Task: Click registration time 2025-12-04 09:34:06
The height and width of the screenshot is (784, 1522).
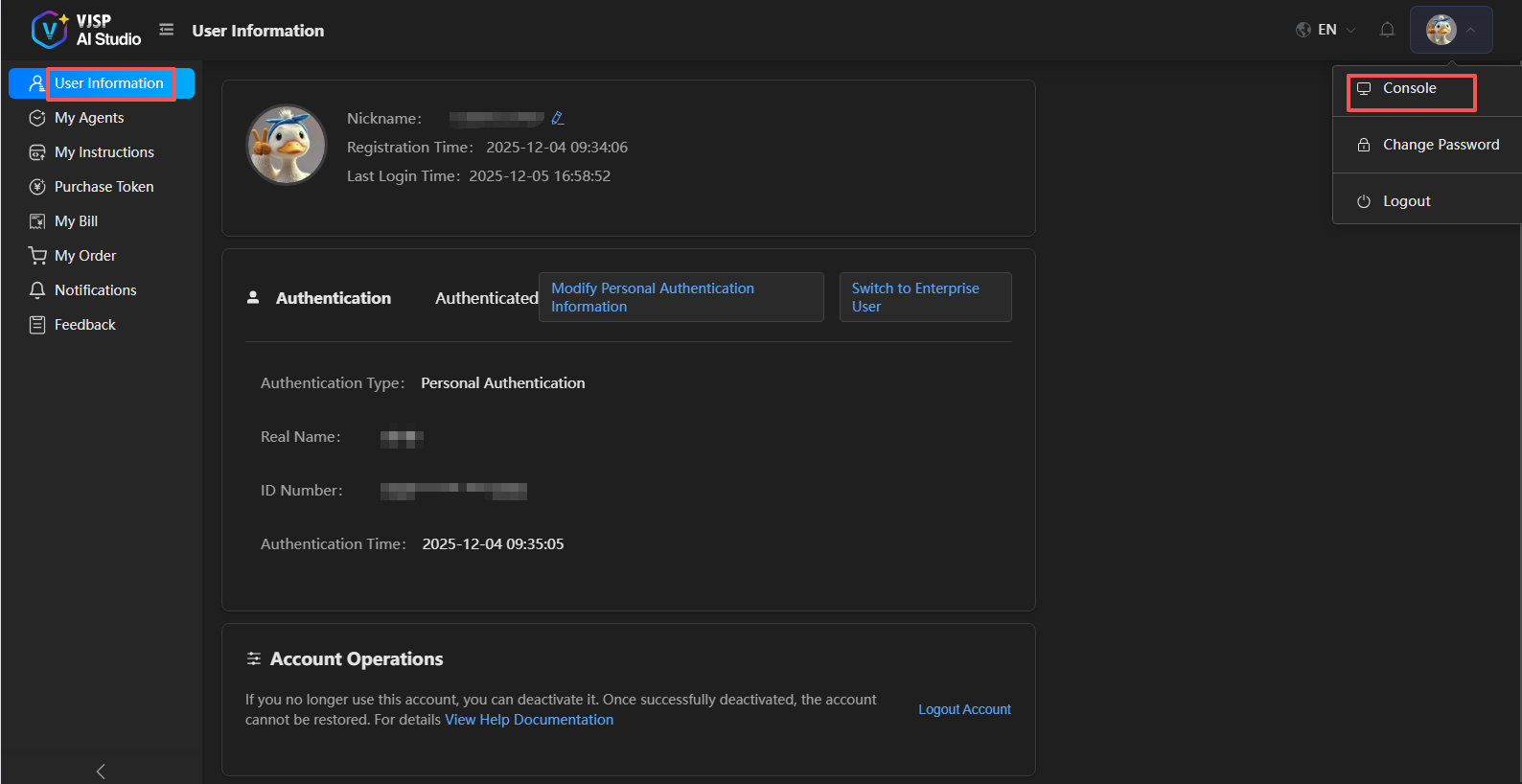Action: (x=557, y=148)
